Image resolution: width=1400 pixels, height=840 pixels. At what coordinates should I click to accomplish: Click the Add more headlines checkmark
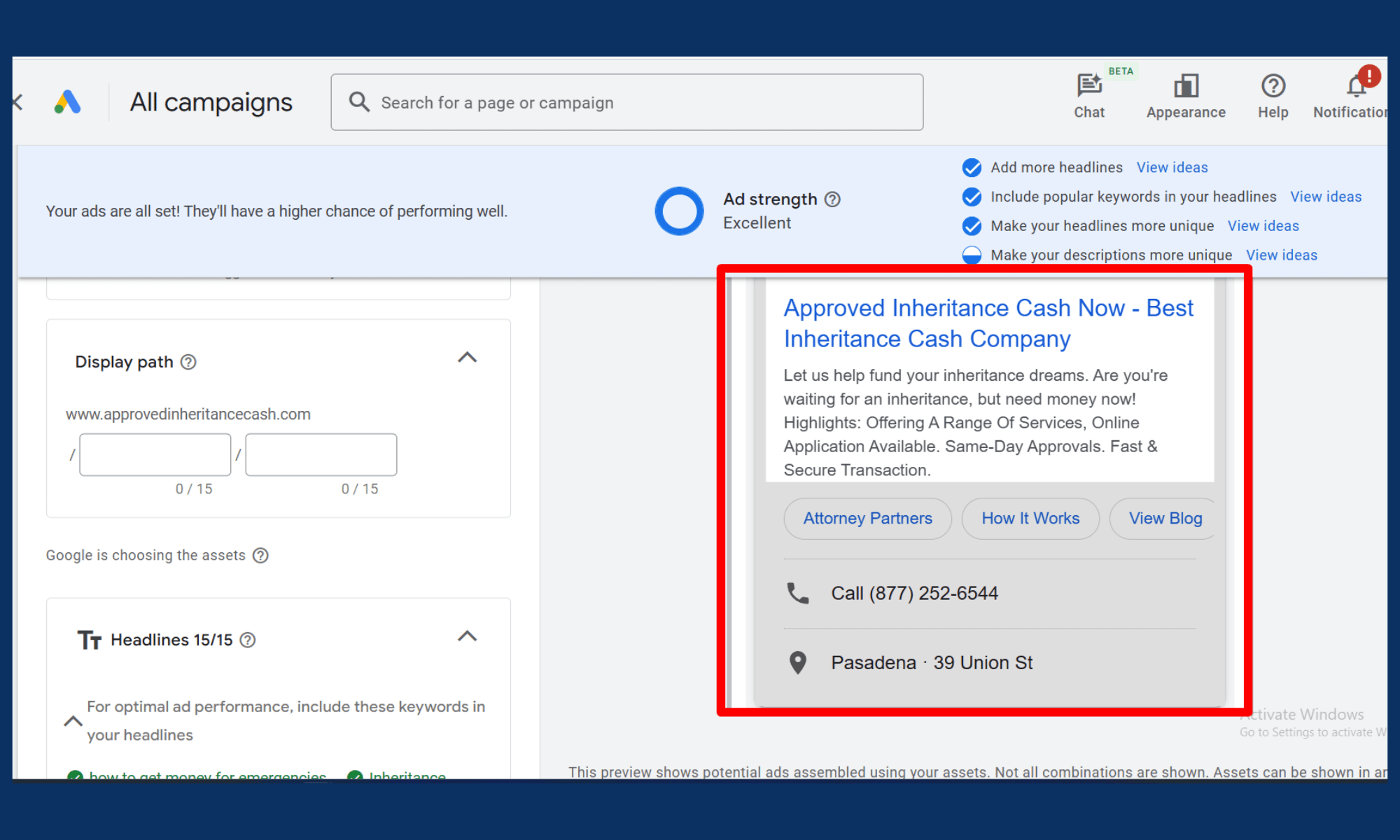972,167
